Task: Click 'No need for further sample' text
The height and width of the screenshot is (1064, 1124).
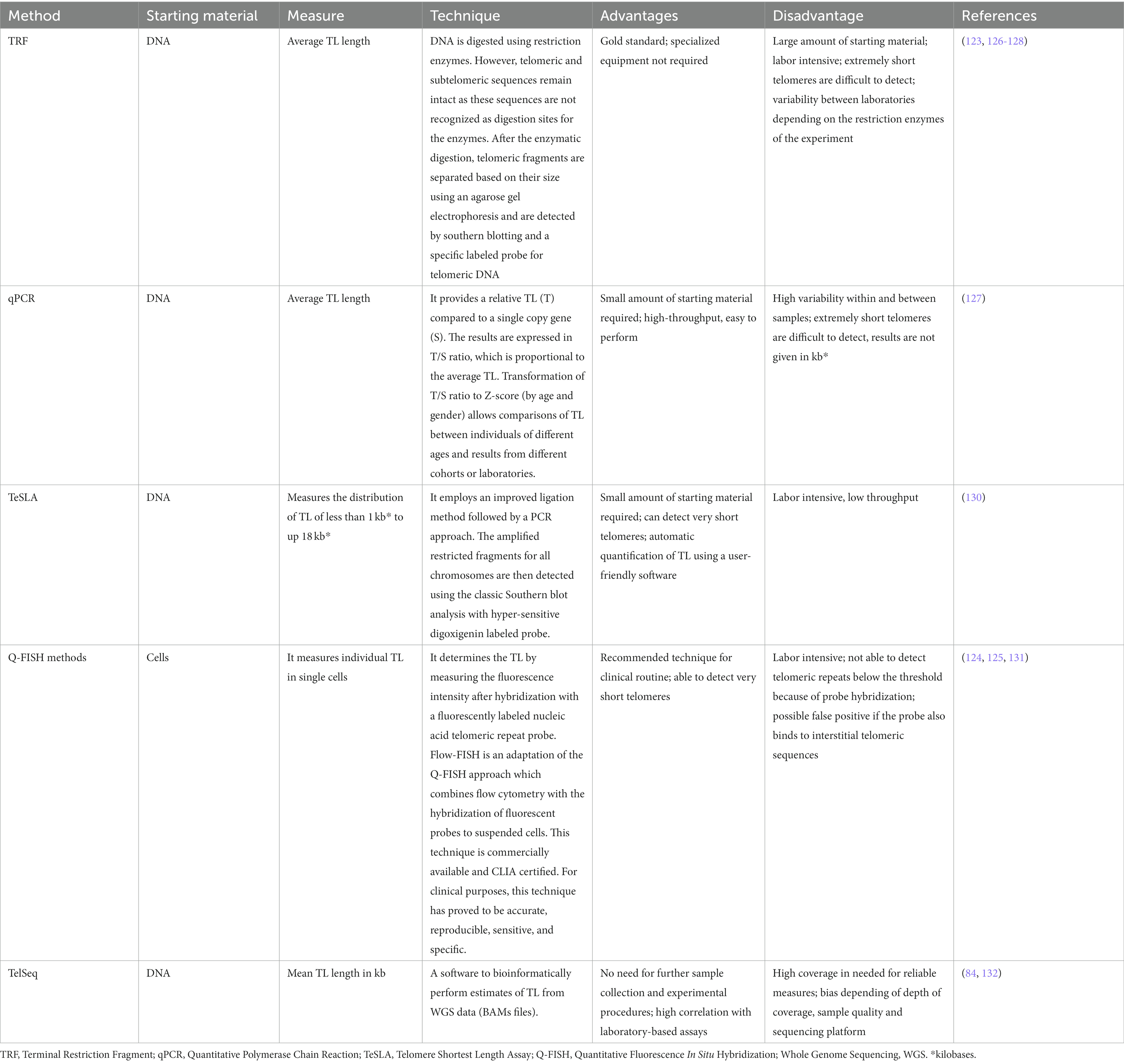Action: coord(662,973)
